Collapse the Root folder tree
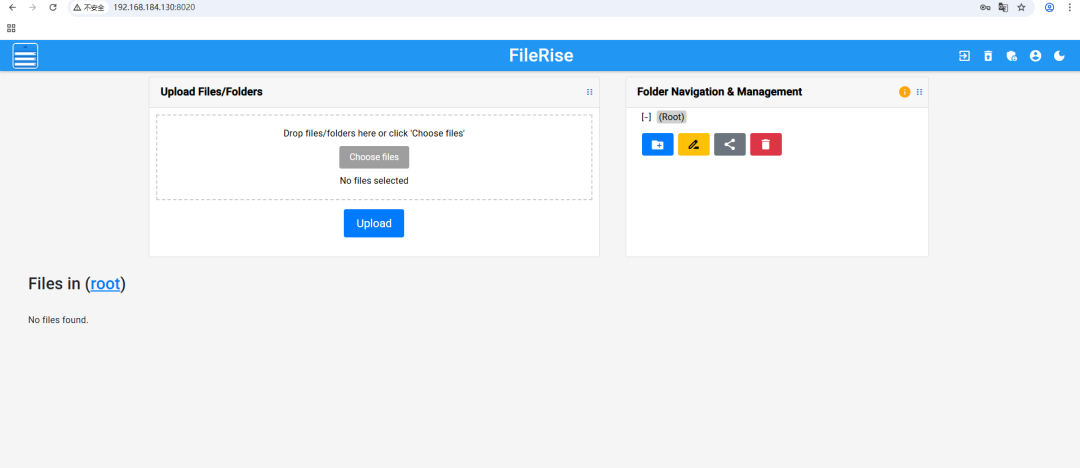Viewport: 1080px width, 468px height. (x=646, y=117)
